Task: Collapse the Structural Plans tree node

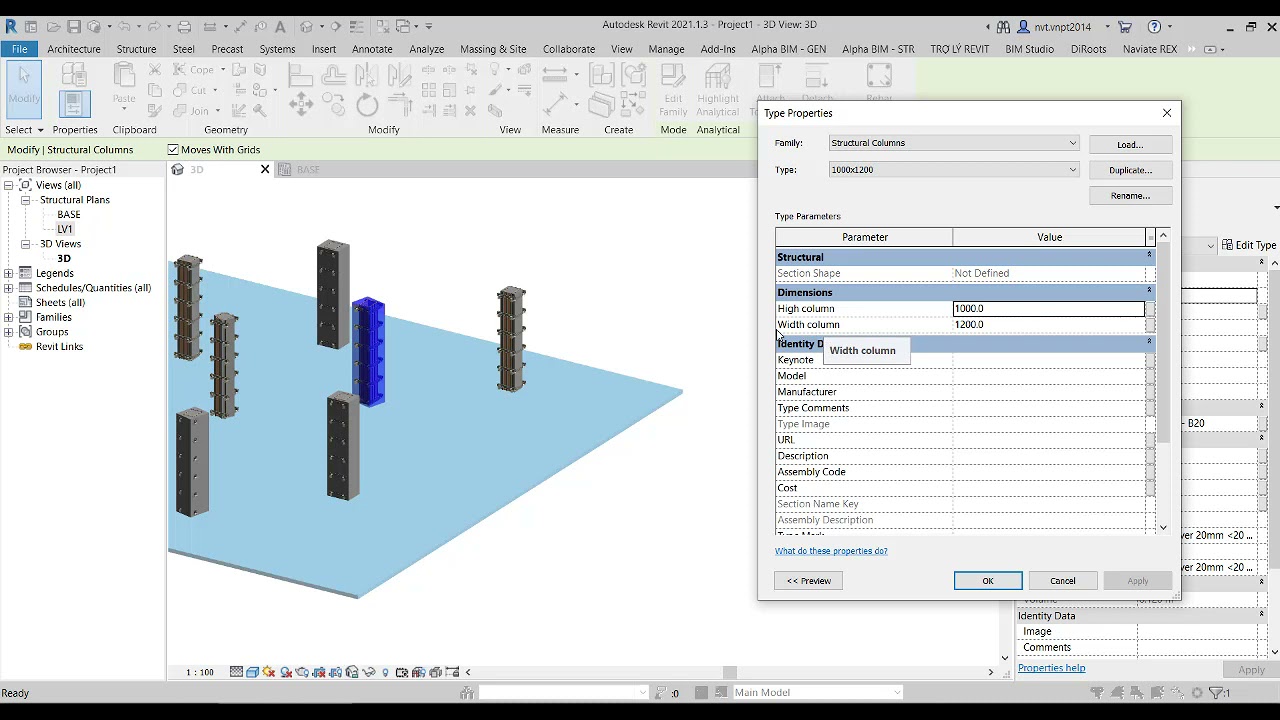Action: 25,200
